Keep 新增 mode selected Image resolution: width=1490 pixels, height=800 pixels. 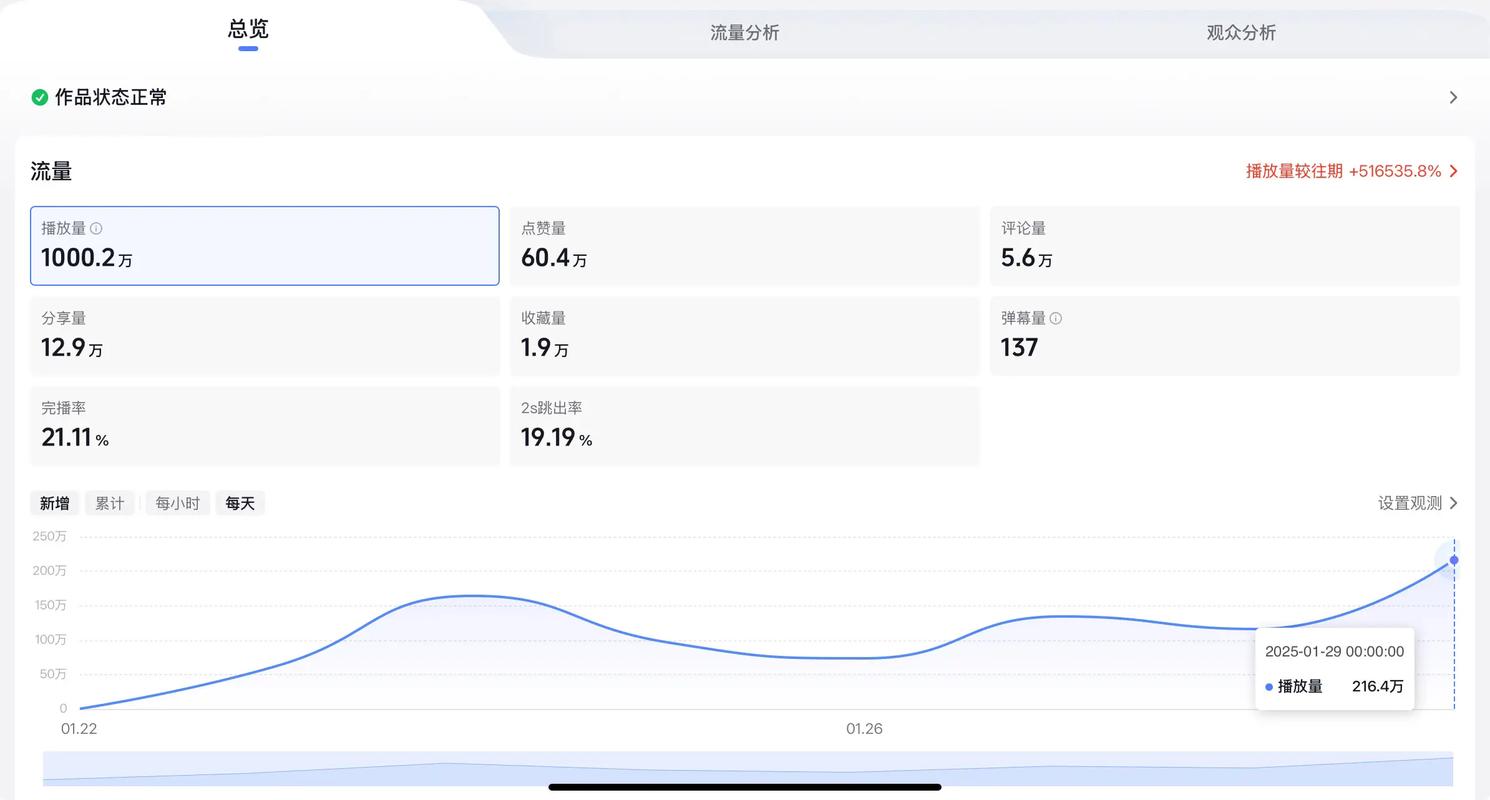pyautogui.click(x=54, y=503)
